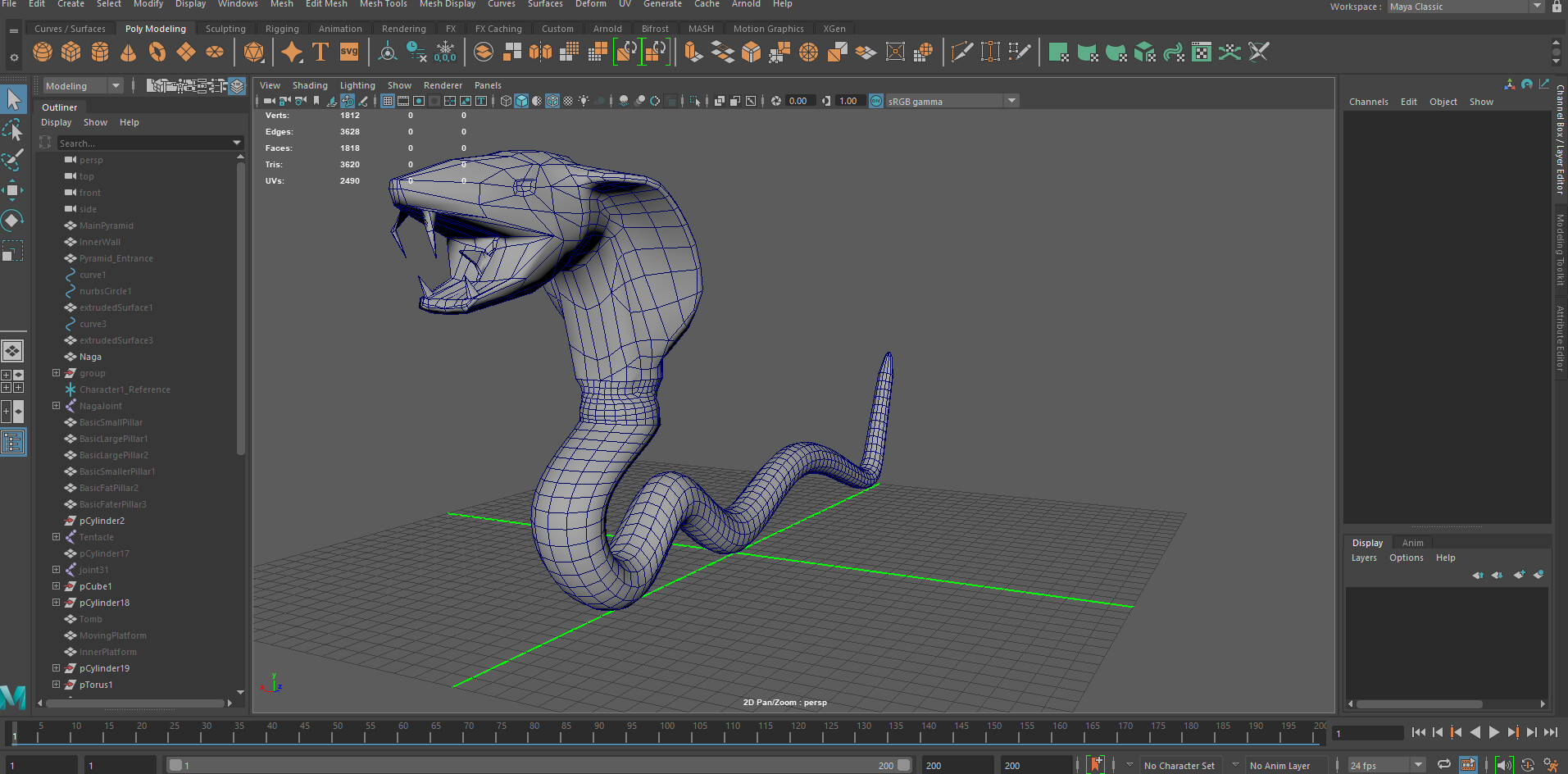This screenshot has width=1568, height=774.
Task: Toggle the viewport grid display button
Action: pos(388,101)
